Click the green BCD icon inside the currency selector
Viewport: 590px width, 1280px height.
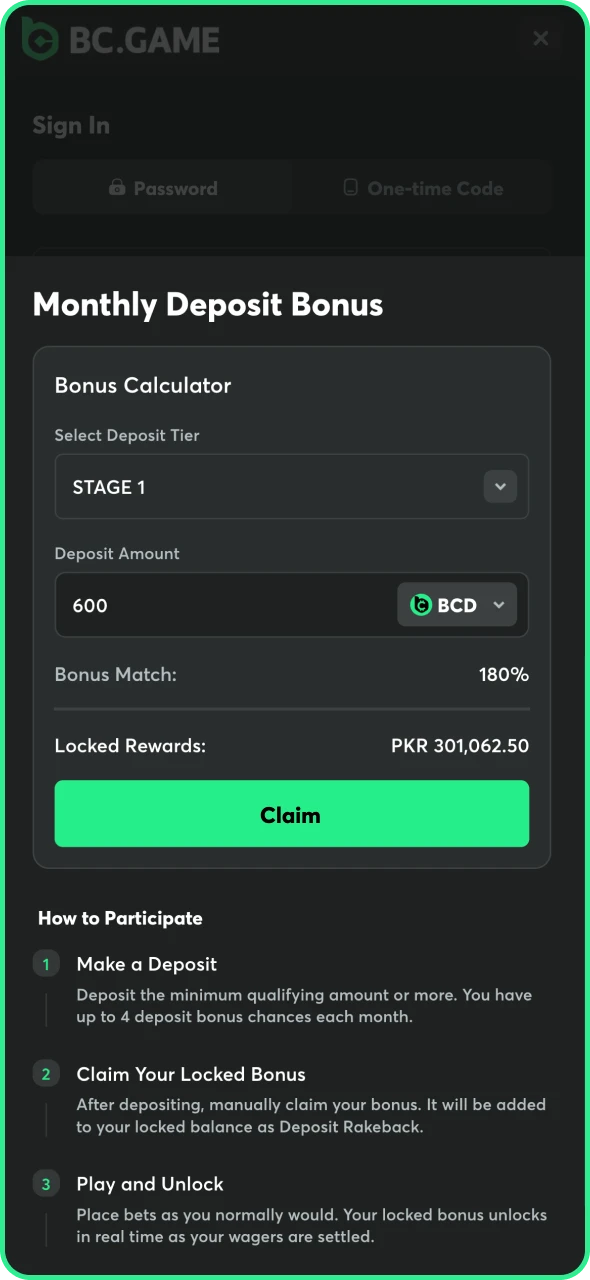click(x=419, y=605)
